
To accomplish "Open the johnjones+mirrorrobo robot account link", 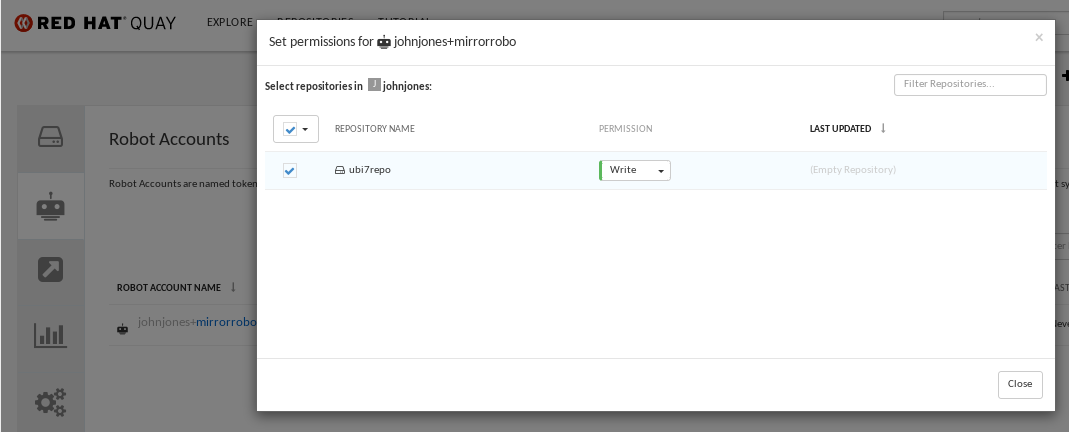I will (226, 322).
